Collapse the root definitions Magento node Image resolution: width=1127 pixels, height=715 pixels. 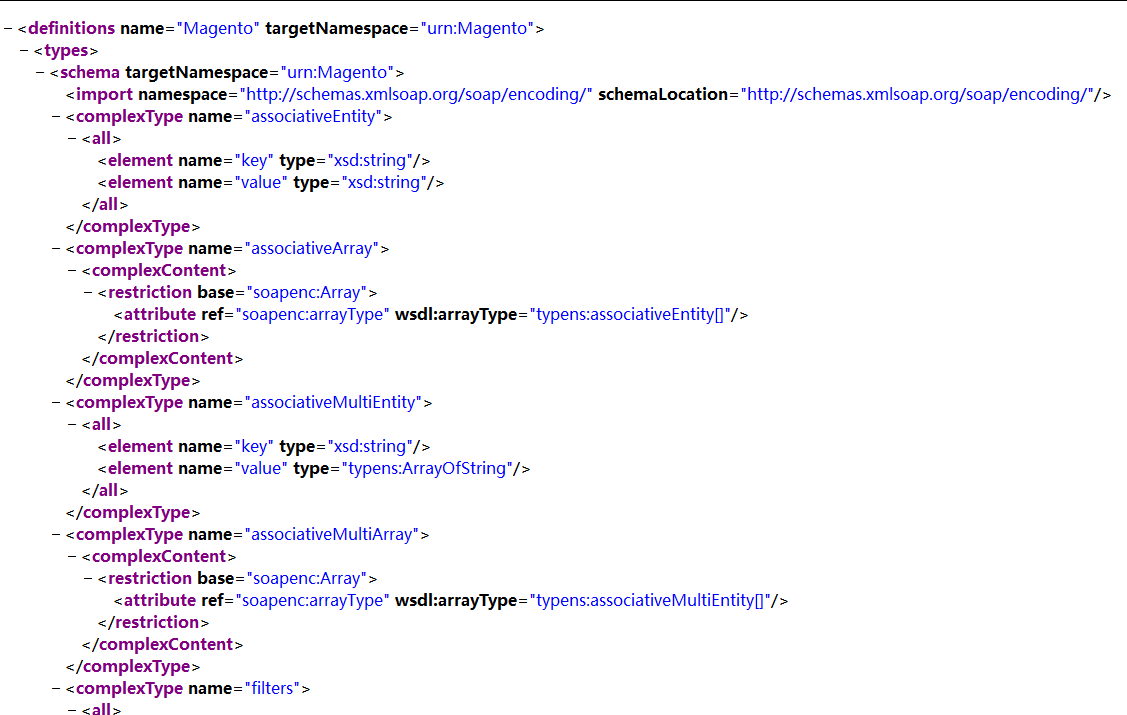[x=8, y=29]
